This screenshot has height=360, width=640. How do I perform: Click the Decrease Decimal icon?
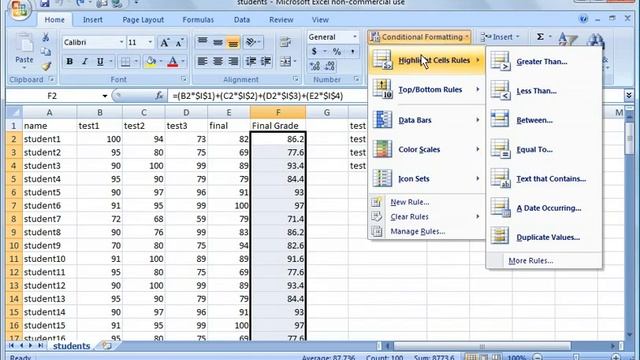click(x=330, y=66)
